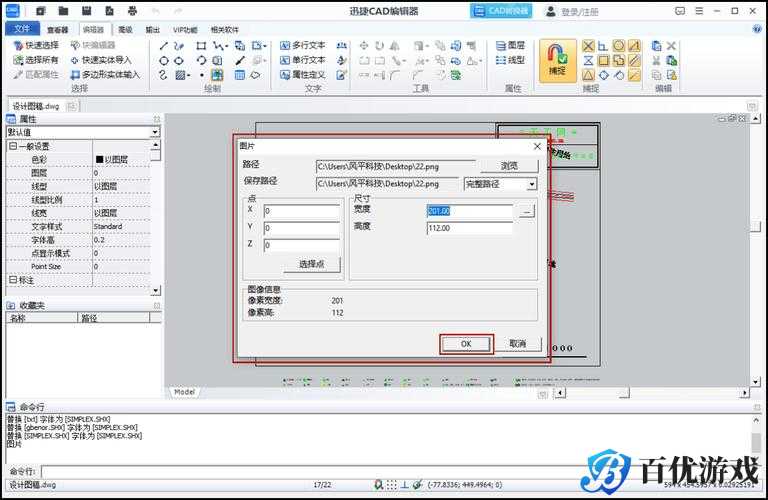Click the Select All tool

(x=36, y=60)
